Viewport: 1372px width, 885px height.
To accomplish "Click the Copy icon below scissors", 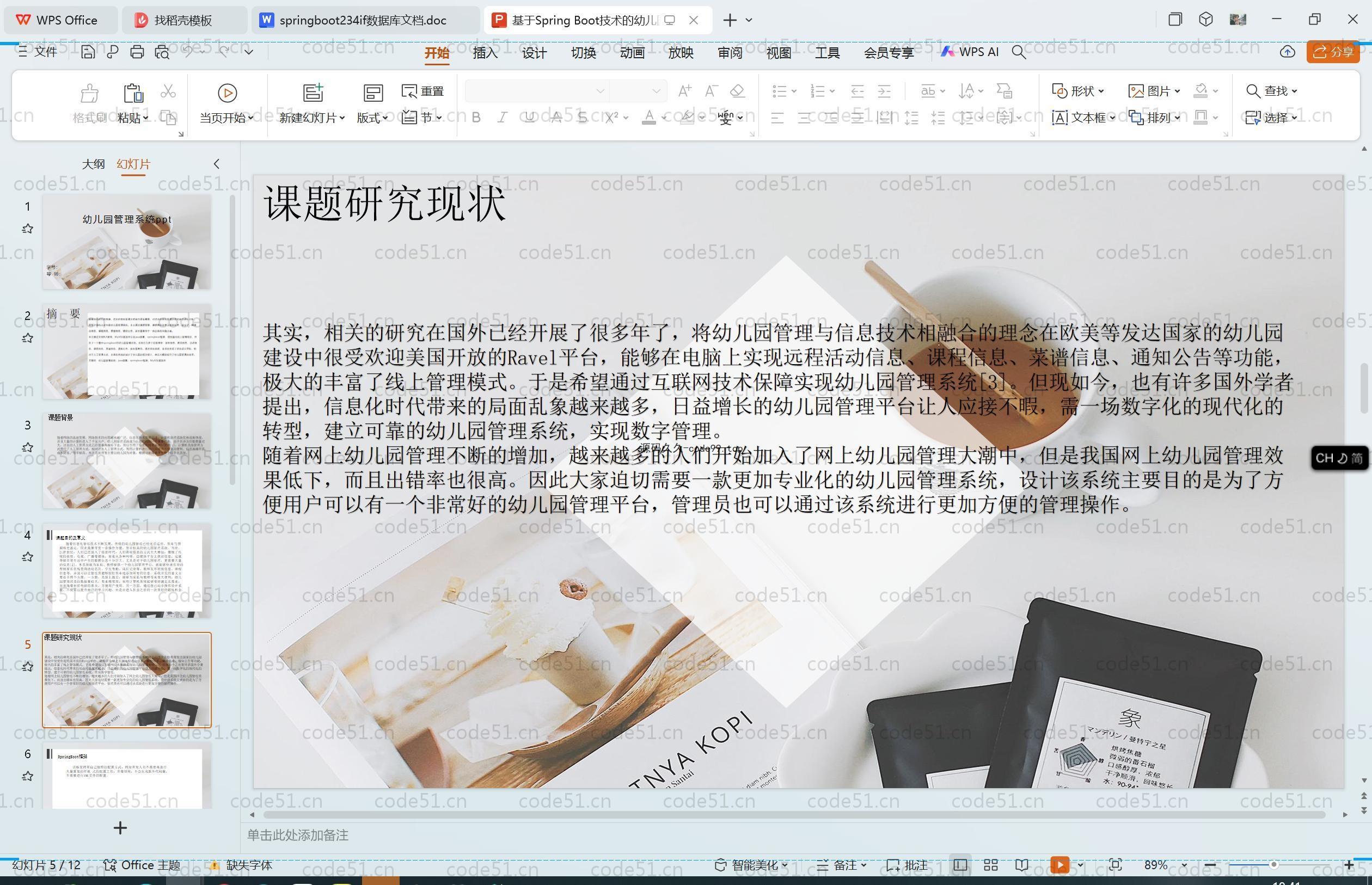I will (x=168, y=118).
